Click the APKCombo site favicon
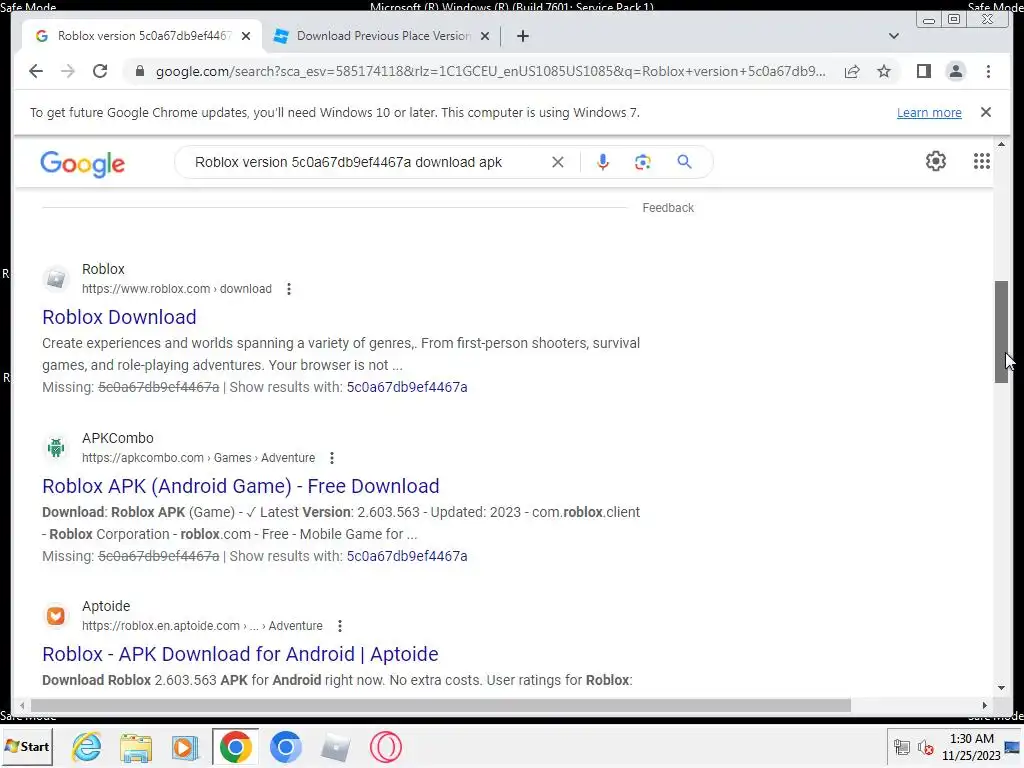Image resolution: width=1024 pixels, height=768 pixels. pyautogui.click(x=56, y=448)
